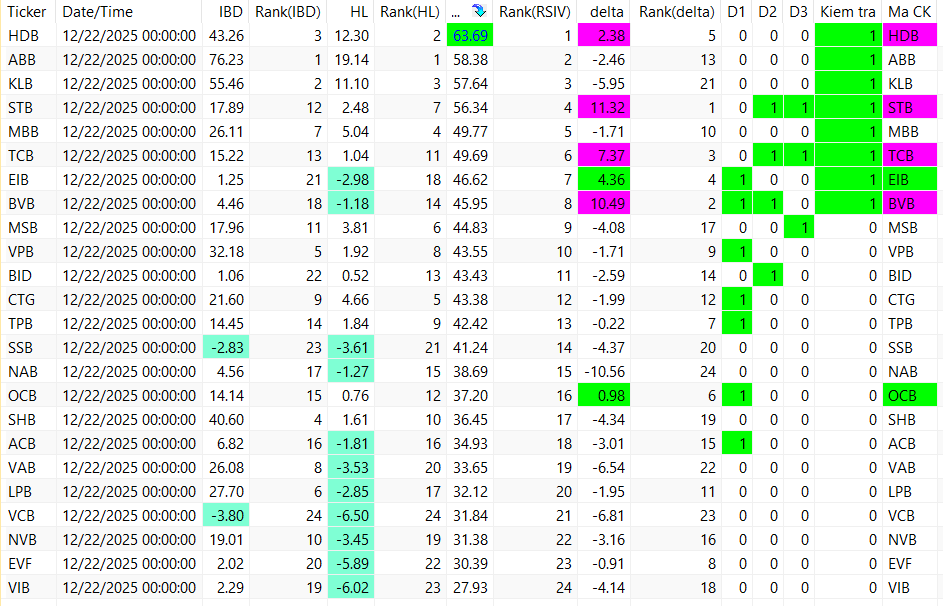Click the Rank(delta) column header
This screenshot has height=606, width=943.
(x=677, y=11)
